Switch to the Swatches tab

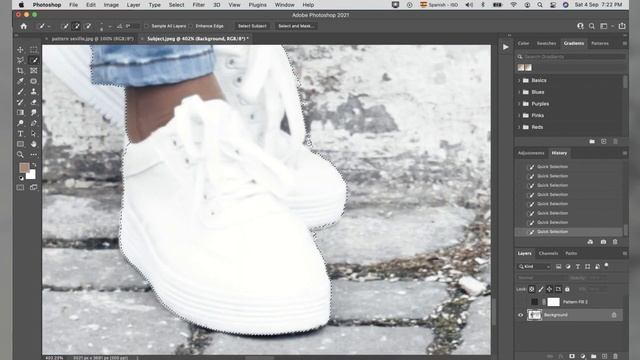546,43
